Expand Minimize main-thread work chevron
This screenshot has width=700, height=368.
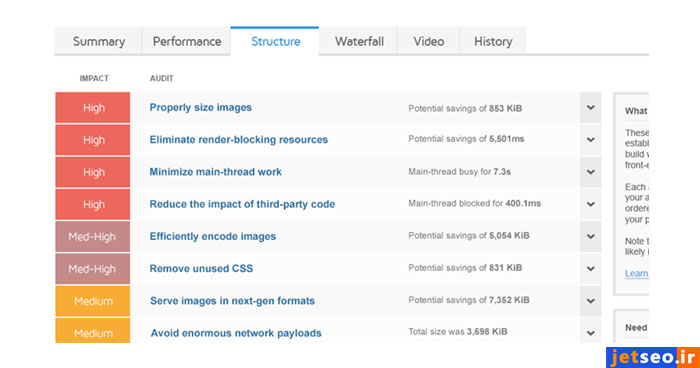point(591,172)
